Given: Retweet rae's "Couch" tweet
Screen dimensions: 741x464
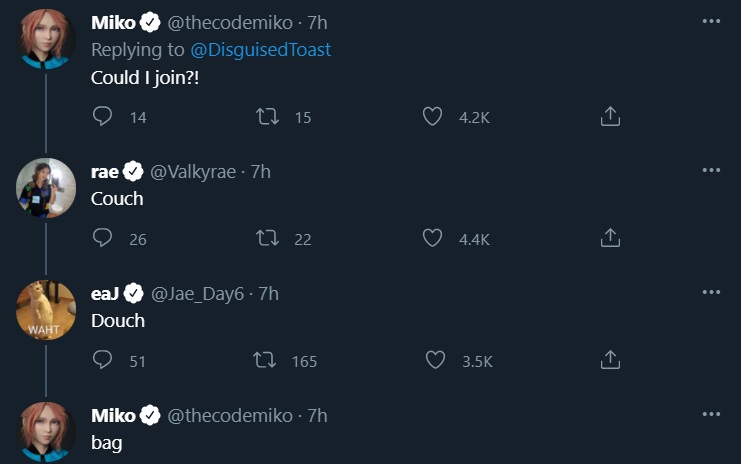Looking at the screenshot, I should point(268,239).
